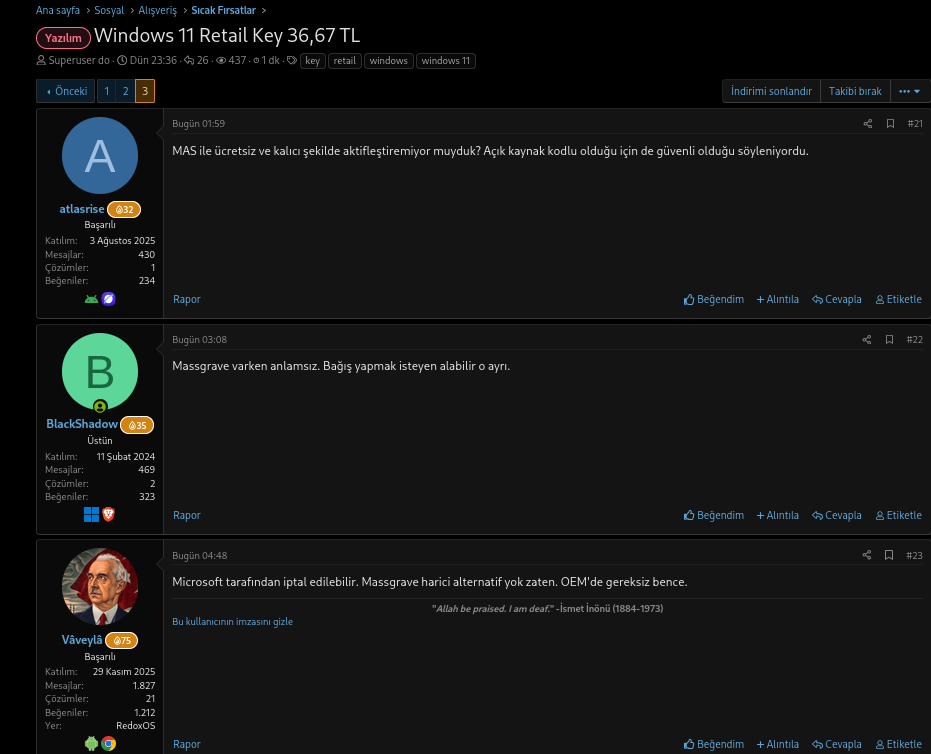
Task: Click the Android icon under atlasrise
Action: 91,299
